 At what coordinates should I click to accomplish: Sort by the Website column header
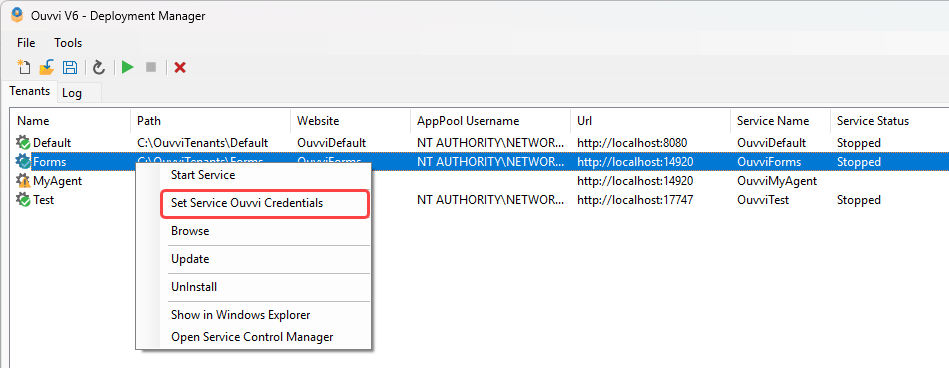tap(350, 121)
